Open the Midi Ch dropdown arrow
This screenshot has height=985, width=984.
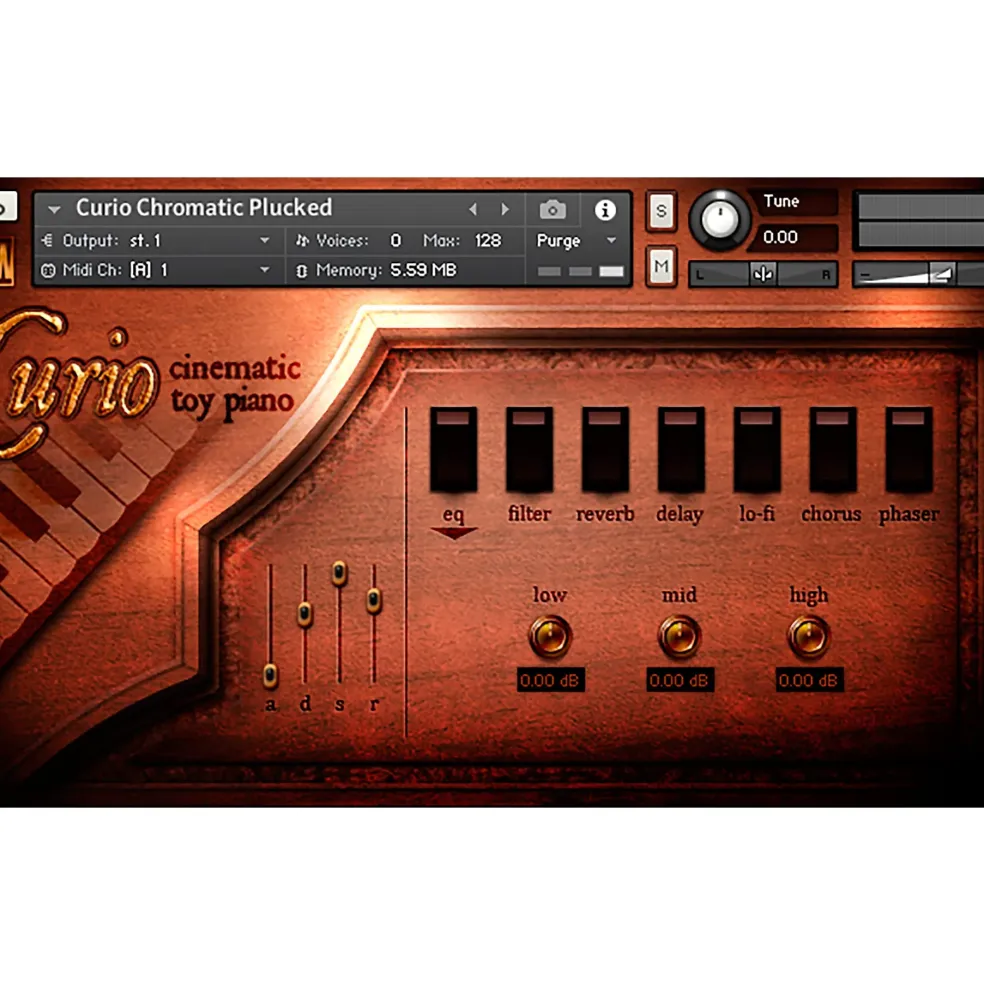tap(265, 269)
